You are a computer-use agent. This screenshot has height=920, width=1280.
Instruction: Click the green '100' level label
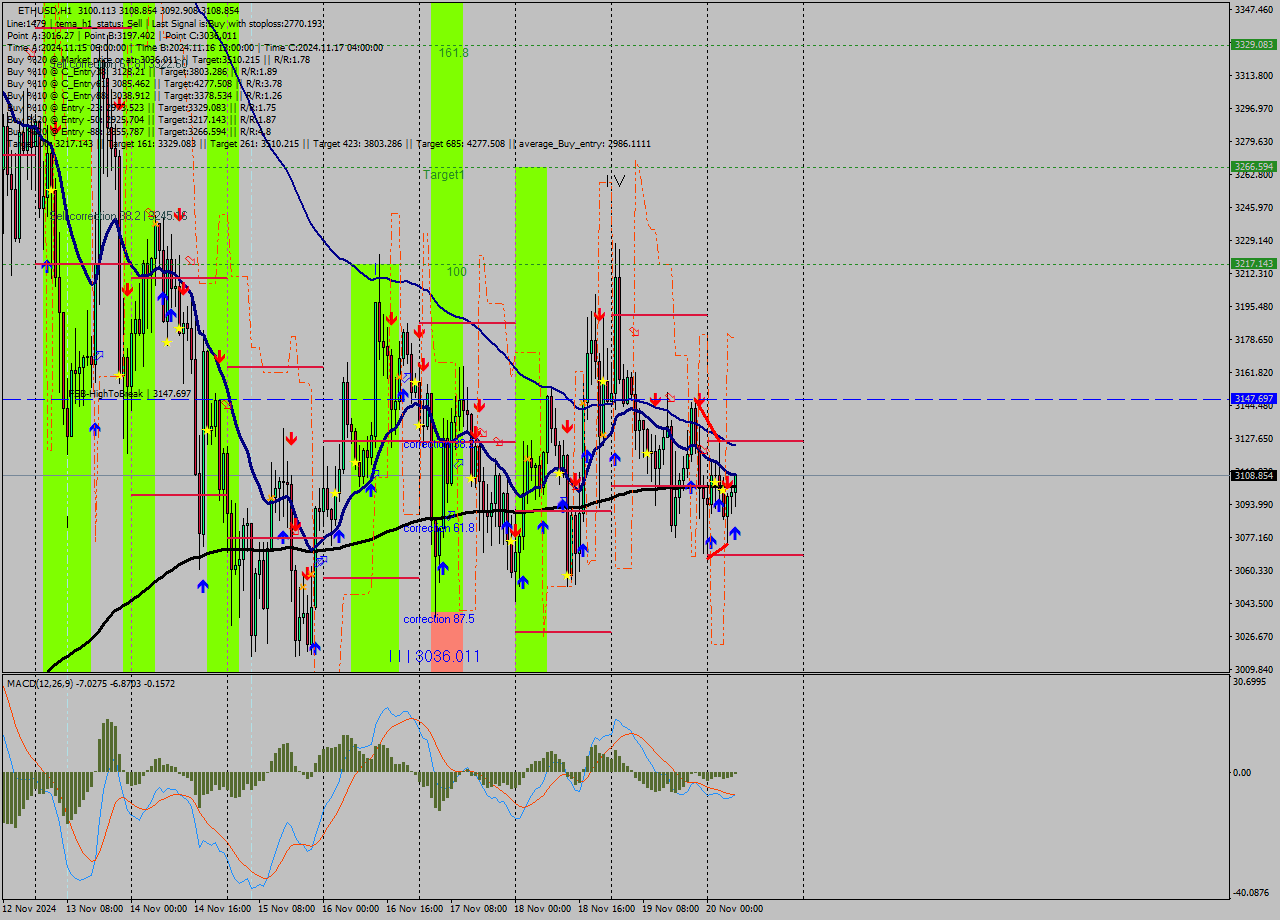[x=457, y=272]
